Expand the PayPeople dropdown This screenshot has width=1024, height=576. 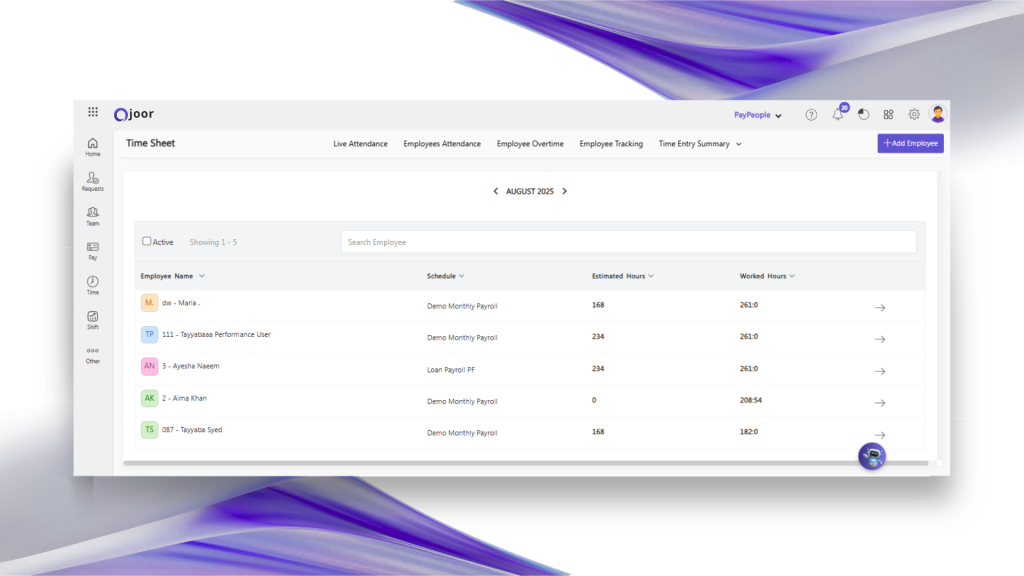click(758, 115)
